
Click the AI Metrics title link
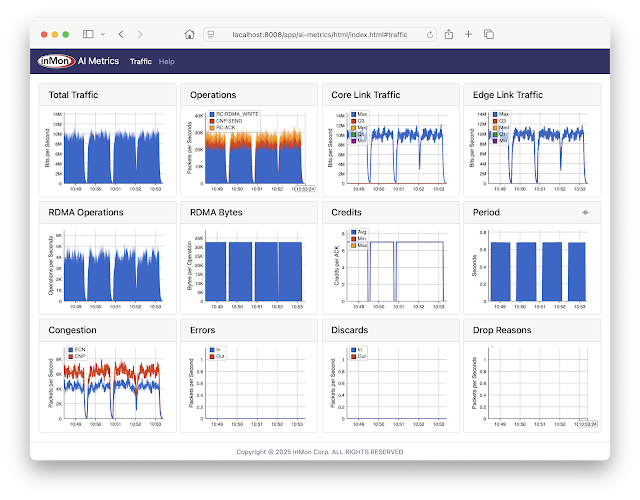pos(98,61)
